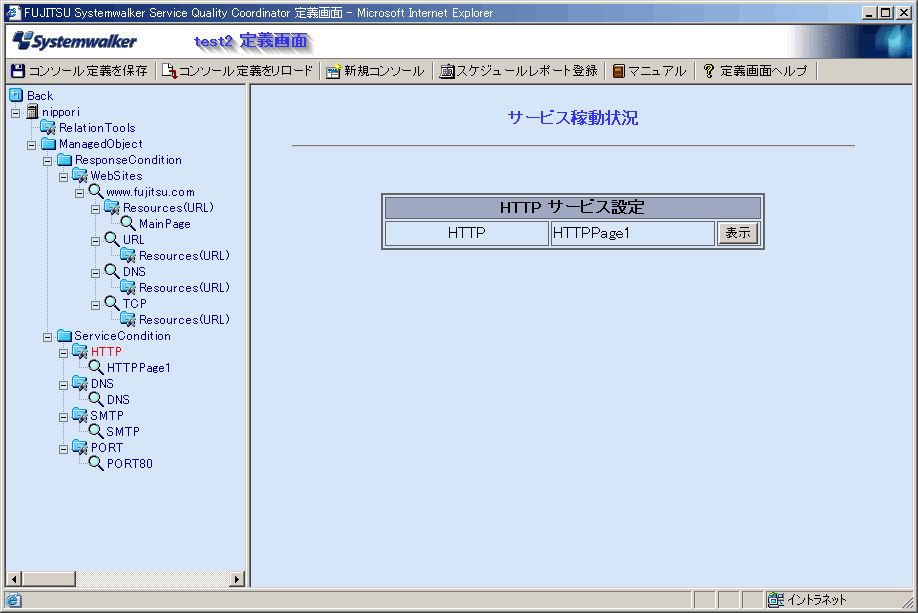The width and height of the screenshot is (918, 613).
Task: Click the new console icon in toolbar
Action: (334, 71)
